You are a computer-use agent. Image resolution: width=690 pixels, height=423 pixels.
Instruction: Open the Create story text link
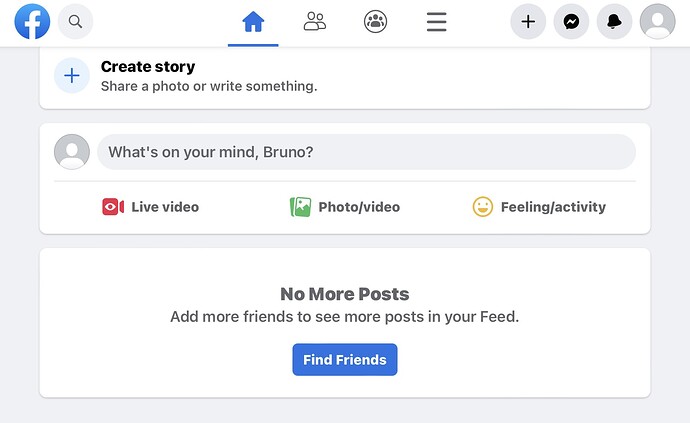coord(148,67)
